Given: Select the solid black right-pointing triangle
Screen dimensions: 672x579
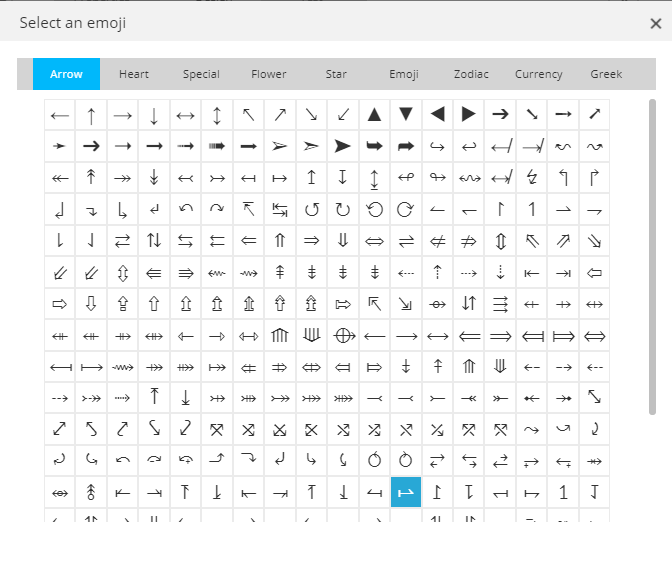Looking at the screenshot, I should point(468,115).
